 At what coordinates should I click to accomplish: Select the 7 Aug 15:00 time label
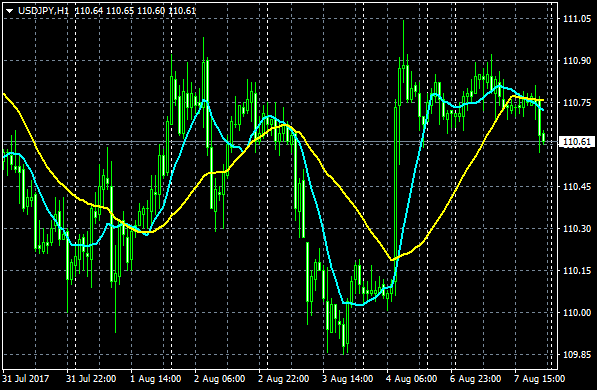click(539, 379)
